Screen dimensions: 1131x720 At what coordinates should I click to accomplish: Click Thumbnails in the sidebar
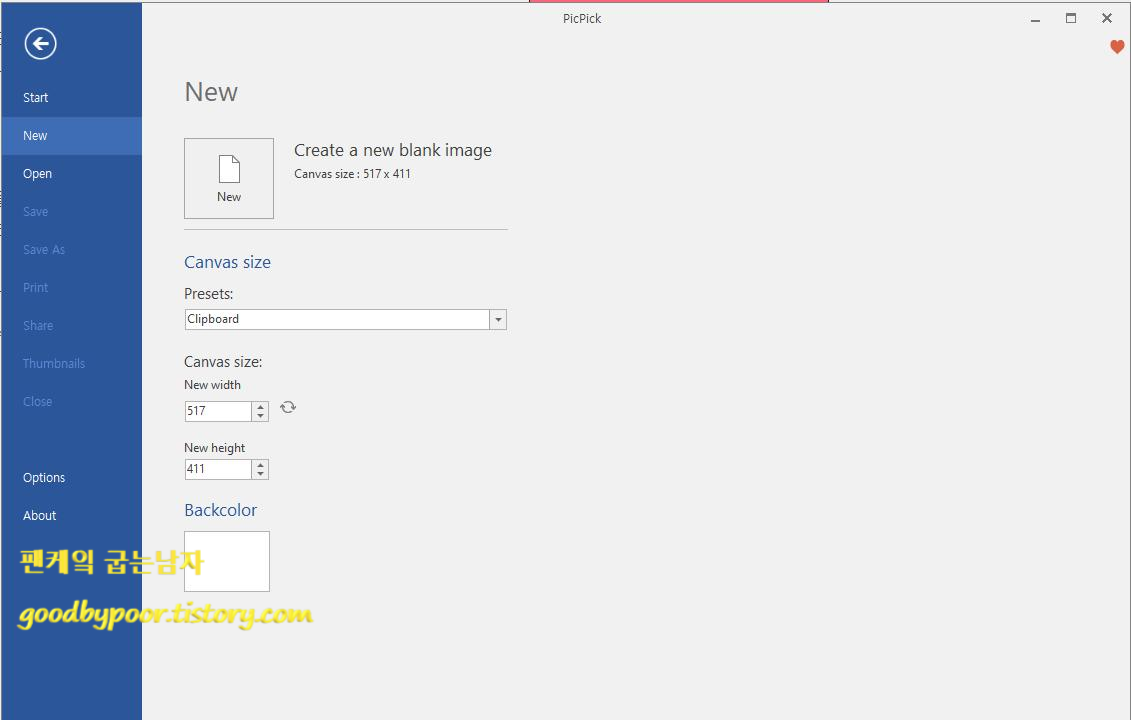pyautogui.click(x=71, y=364)
